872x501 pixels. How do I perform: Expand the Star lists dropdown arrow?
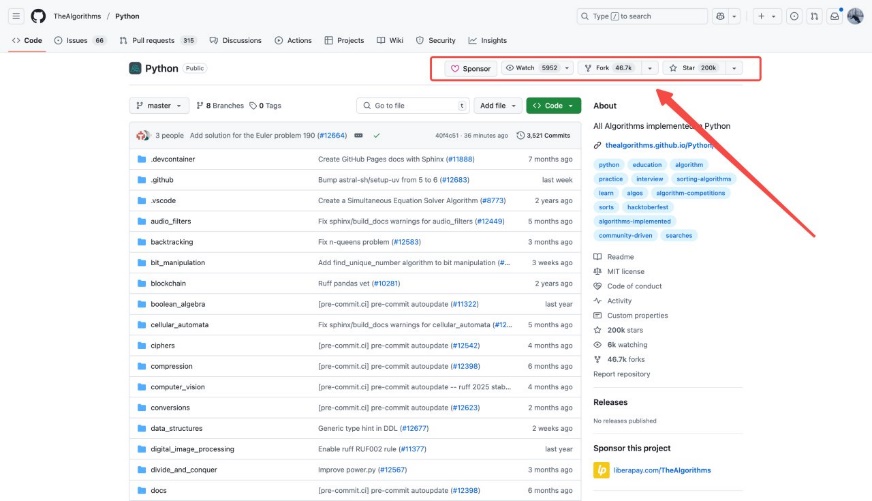tap(735, 68)
